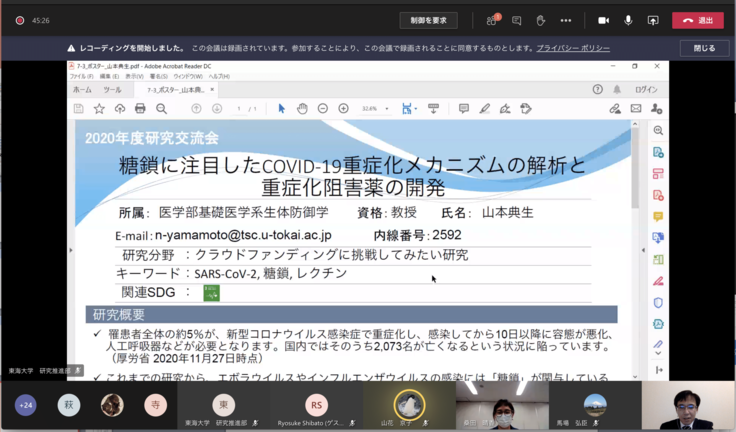Toggle screen sharing in Teams

pos(653,20)
